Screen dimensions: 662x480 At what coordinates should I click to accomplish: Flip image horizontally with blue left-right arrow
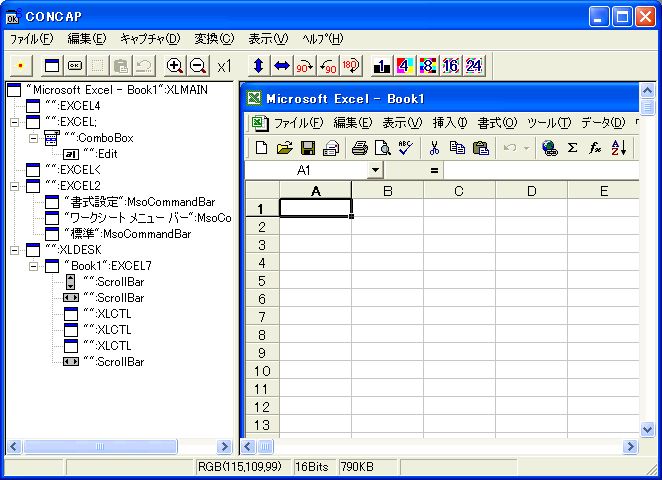[x=282, y=66]
